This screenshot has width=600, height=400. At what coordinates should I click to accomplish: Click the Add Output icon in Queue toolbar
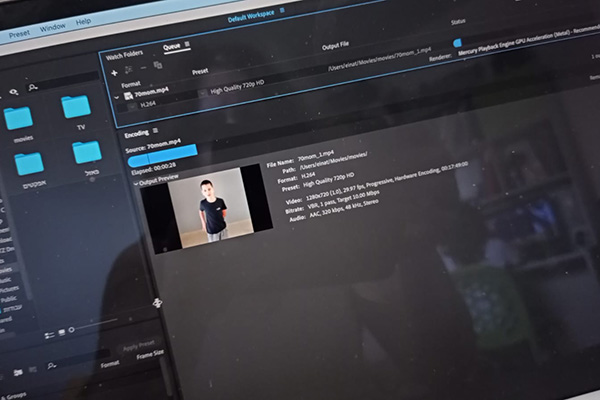click(129, 70)
